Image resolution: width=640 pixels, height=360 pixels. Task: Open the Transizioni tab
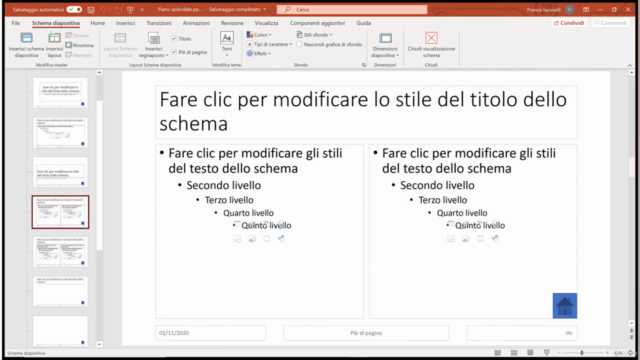(x=159, y=23)
